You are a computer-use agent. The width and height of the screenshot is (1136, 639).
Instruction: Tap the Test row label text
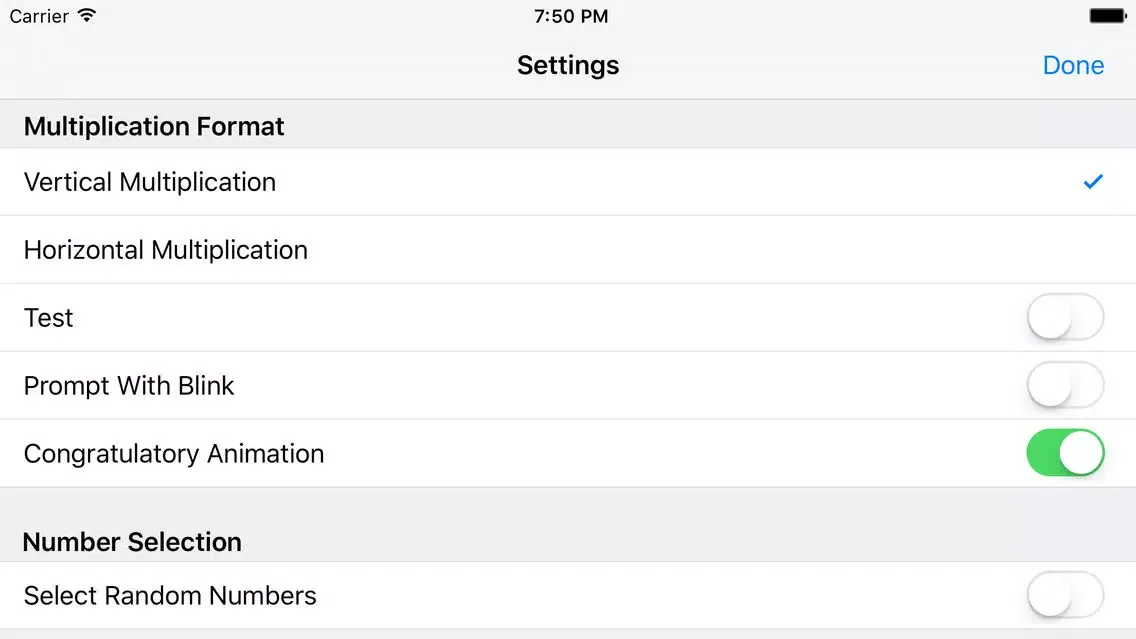(49, 318)
